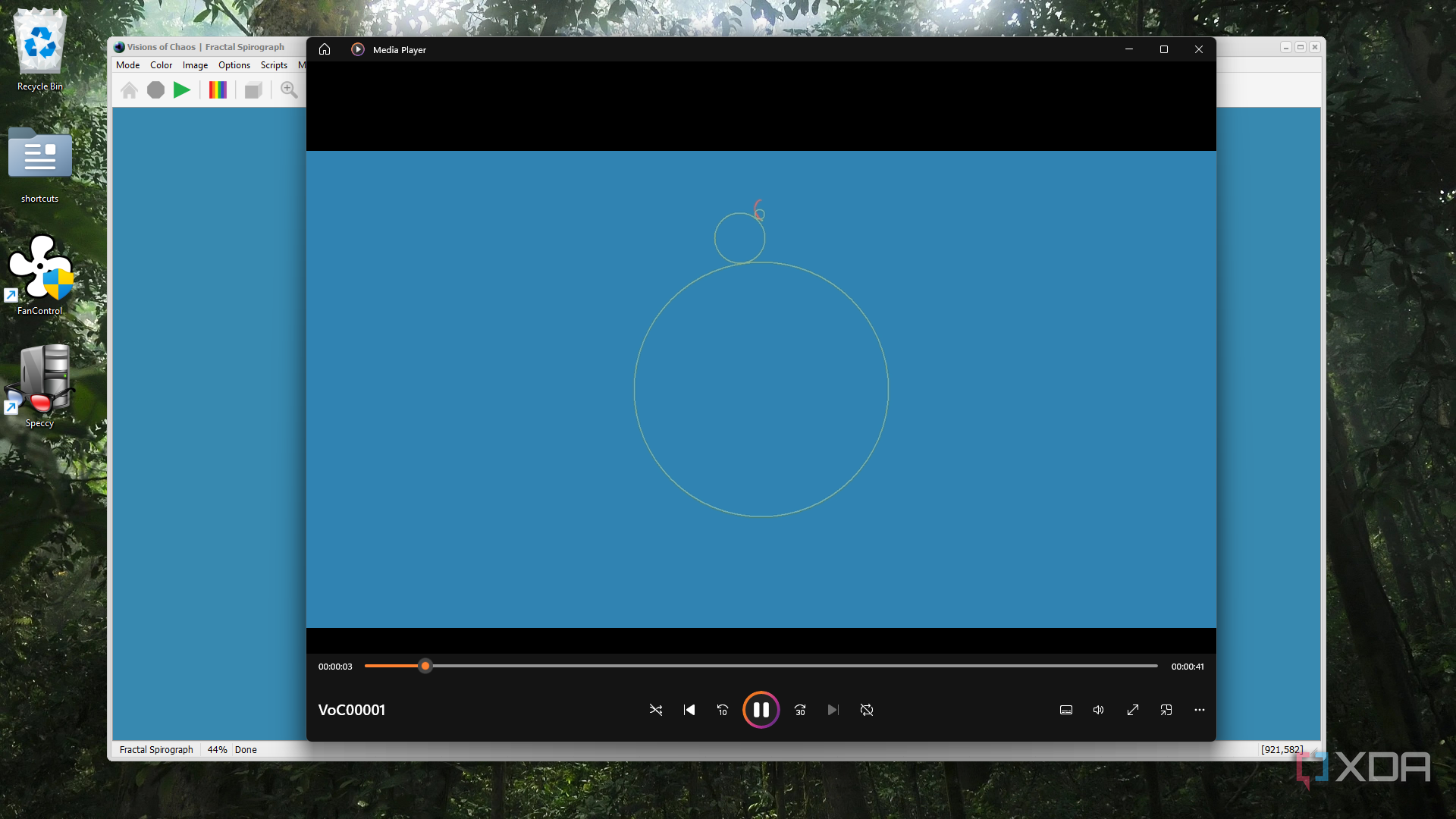Go to previous track in Media Player
Image resolution: width=1456 pixels, height=819 pixels.
[689, 710]
